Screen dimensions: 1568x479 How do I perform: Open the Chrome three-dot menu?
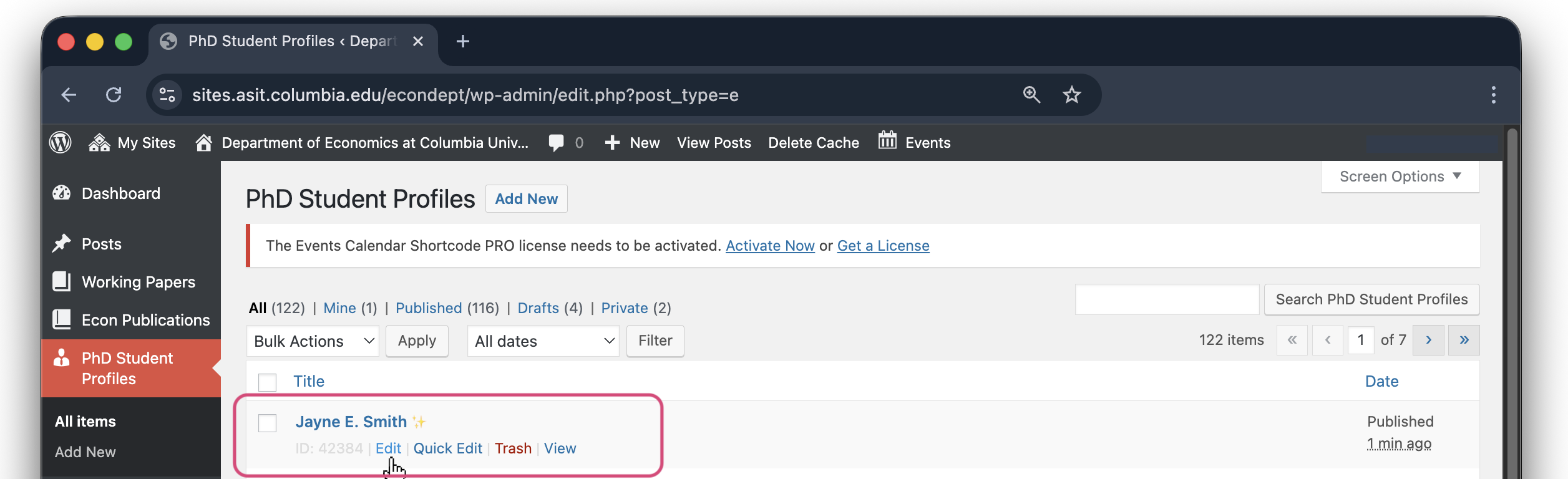coord(1493,95)
